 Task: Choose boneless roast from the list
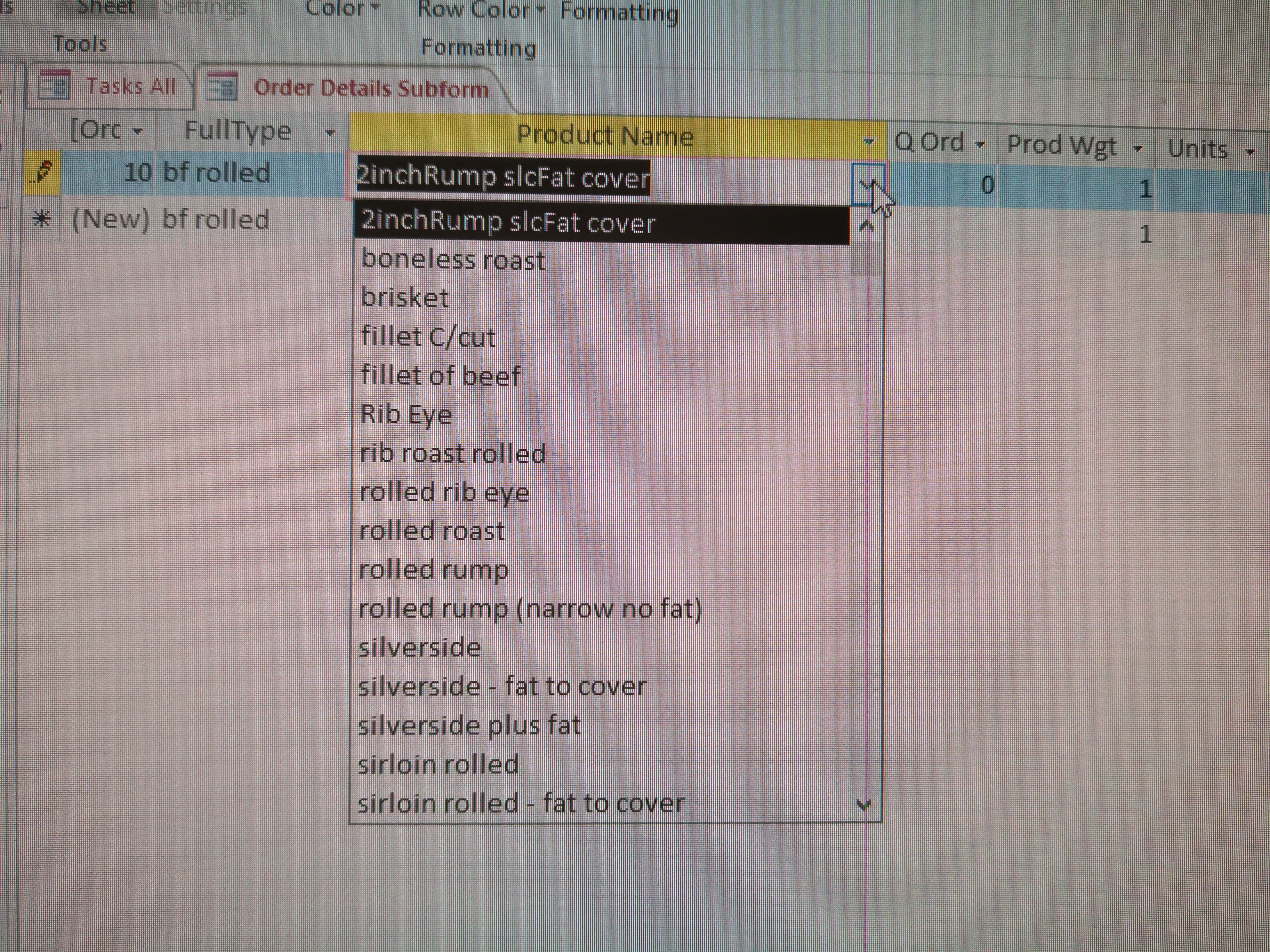pos(453,260)
